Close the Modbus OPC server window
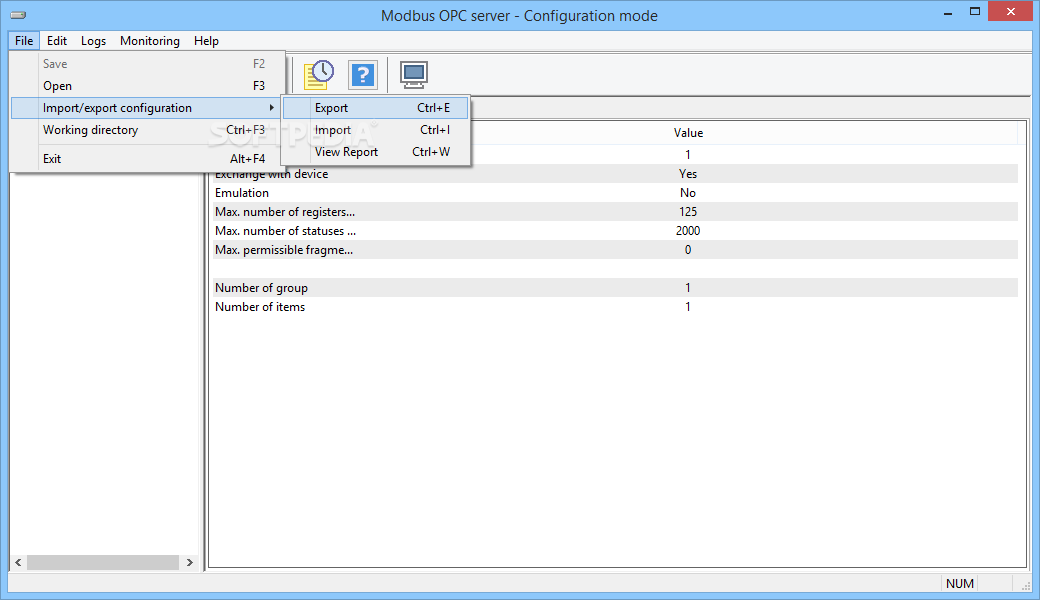 pos(1011,11)
